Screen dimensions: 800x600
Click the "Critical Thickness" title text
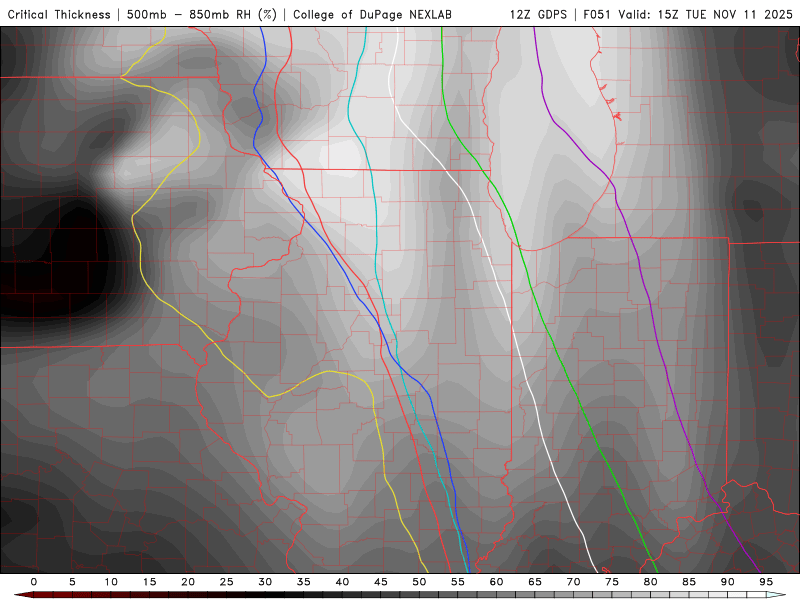(59, 14)
